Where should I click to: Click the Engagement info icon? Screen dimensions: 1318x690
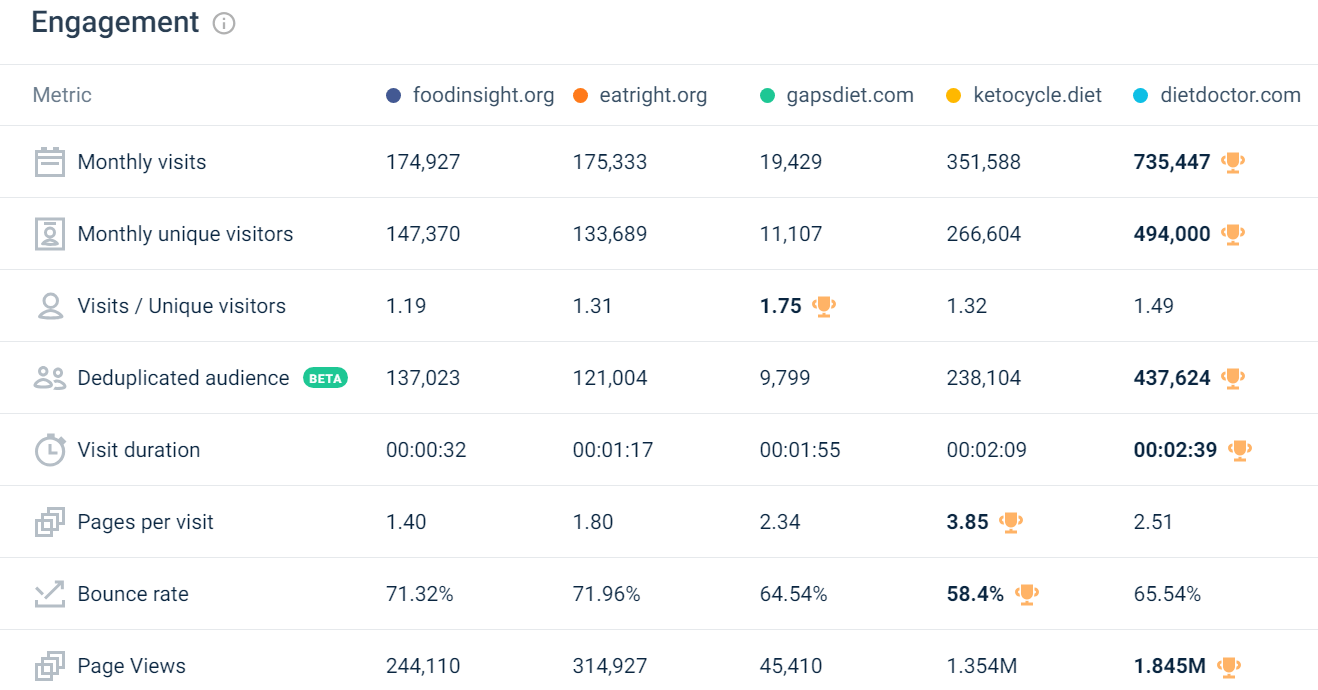pyautogui.click(x=224, y=23)
